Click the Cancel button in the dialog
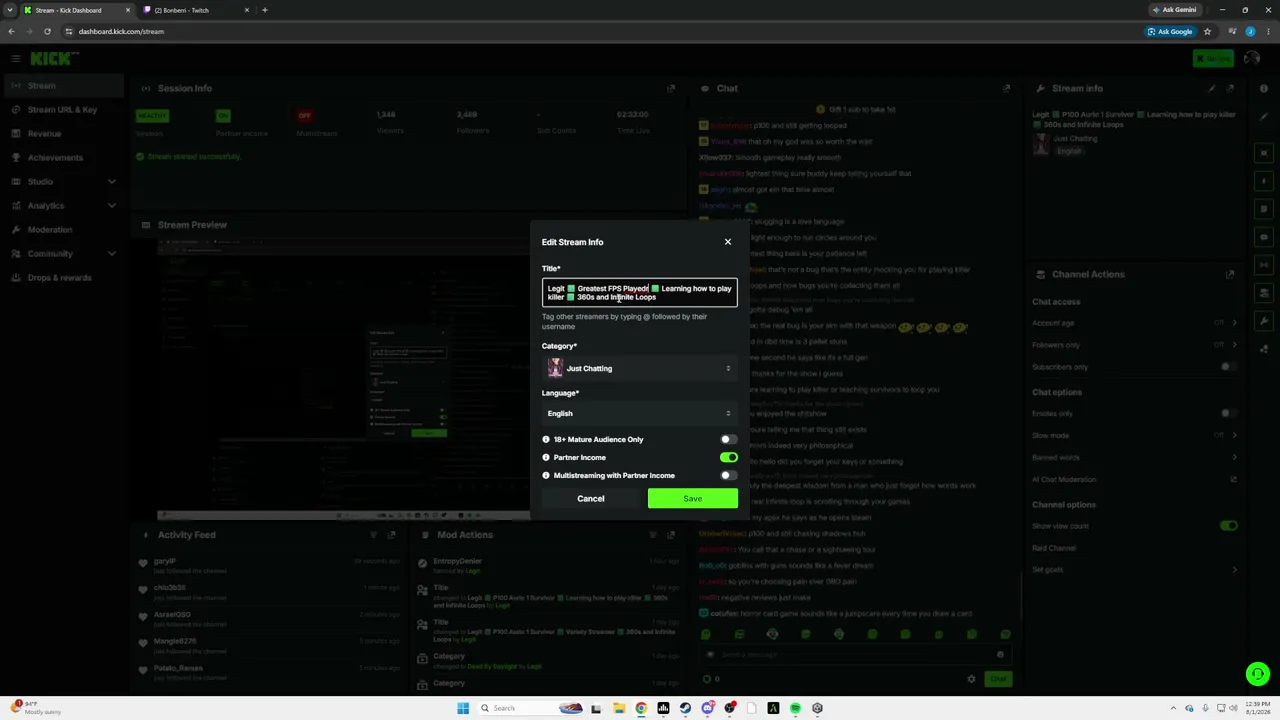The width and height of the screenshot is (1280, 720). 591,499
